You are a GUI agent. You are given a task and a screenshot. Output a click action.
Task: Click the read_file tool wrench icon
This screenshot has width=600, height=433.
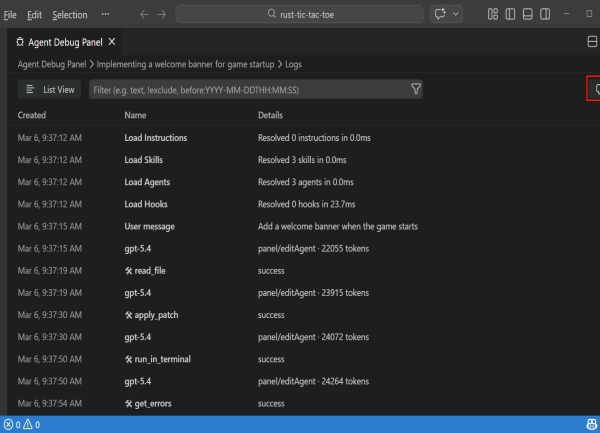click(129, 271)
